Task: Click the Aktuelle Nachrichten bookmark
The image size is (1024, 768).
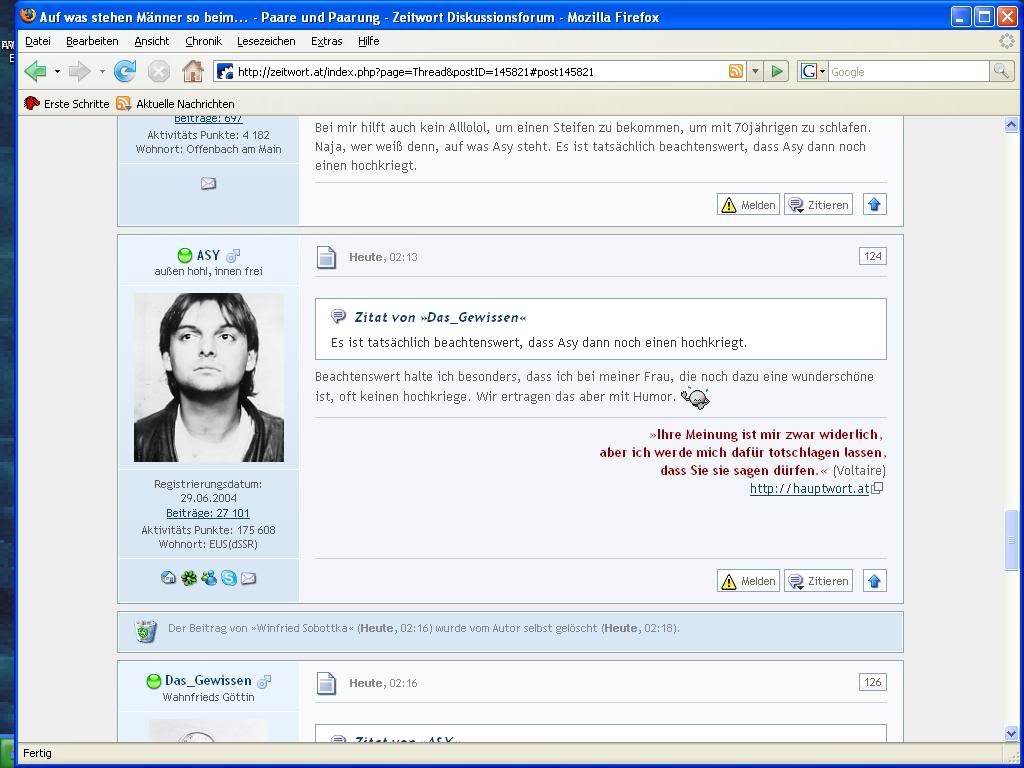Action: click(x=175, y=103)
